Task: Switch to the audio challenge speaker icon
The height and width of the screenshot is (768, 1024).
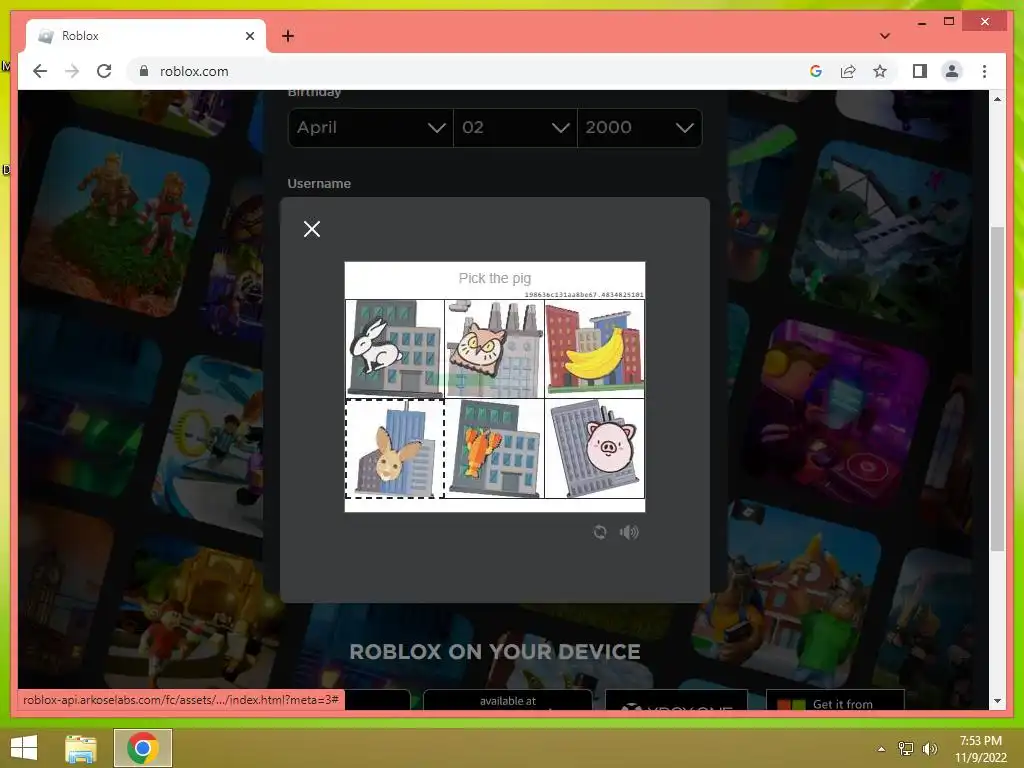Action: 629,532
